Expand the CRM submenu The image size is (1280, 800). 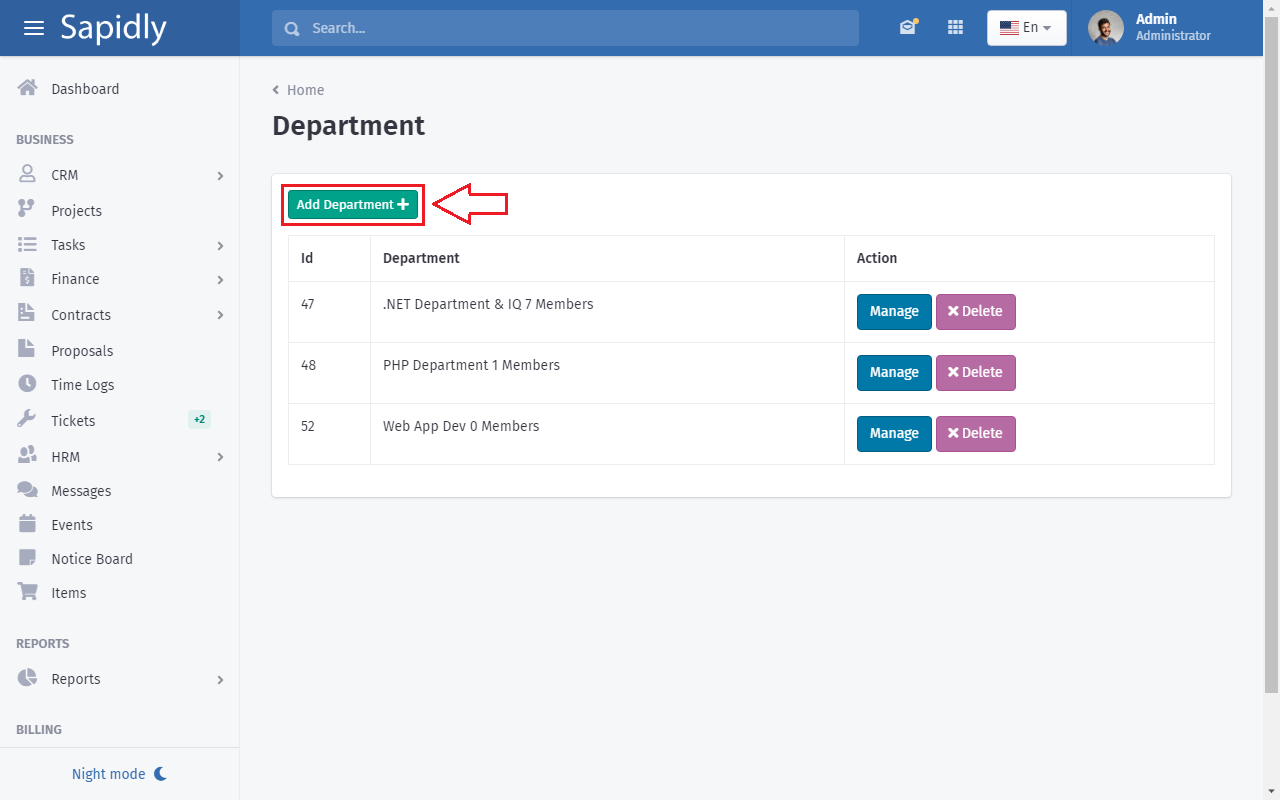pyautogui.click(x=220, y=176)
